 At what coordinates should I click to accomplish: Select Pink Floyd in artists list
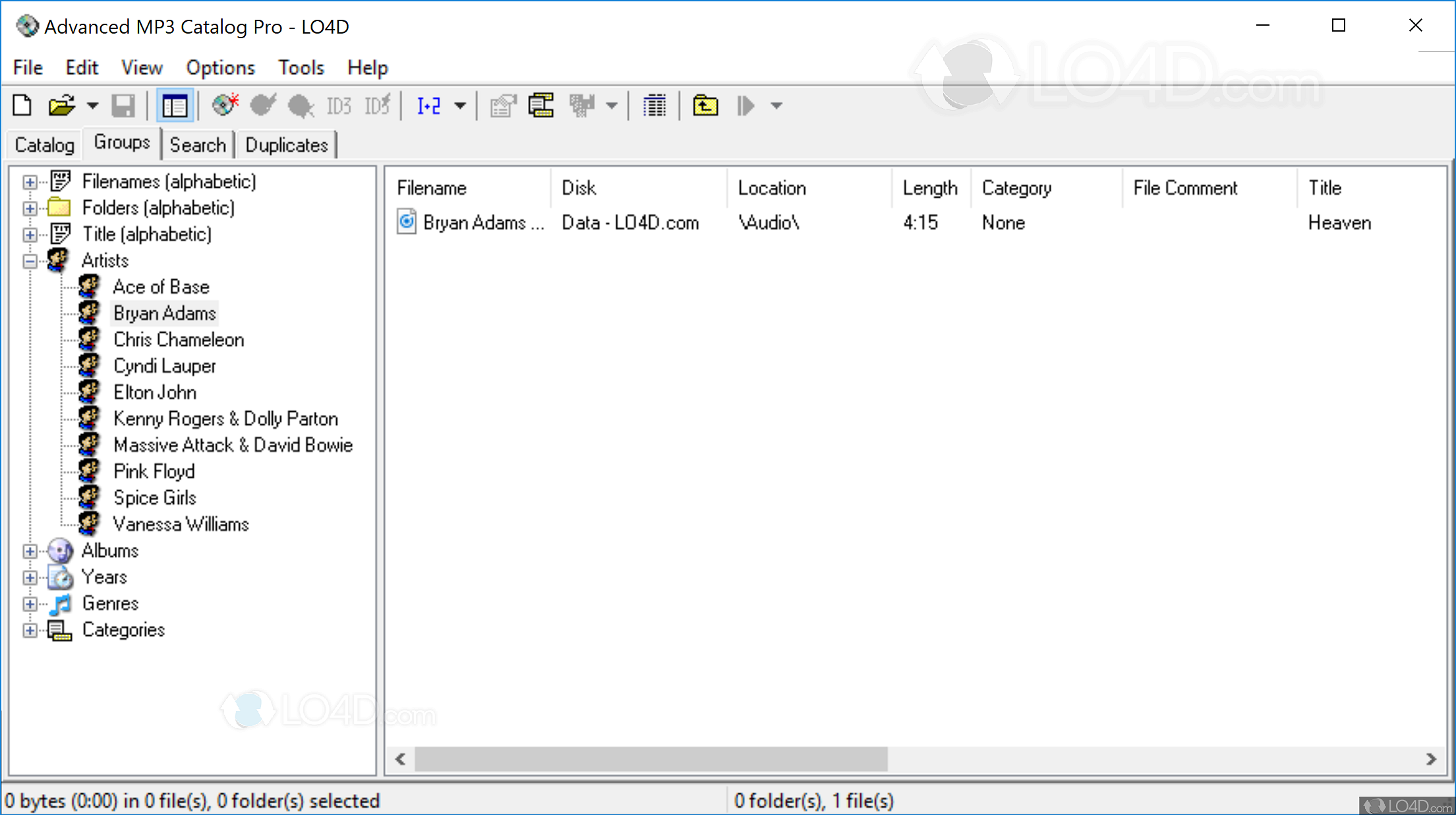tap(154, 472)
